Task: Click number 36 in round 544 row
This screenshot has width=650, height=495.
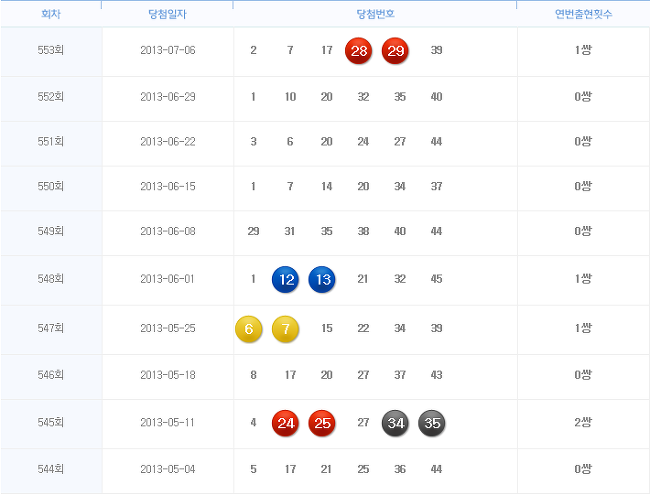Action: (400, 469)
